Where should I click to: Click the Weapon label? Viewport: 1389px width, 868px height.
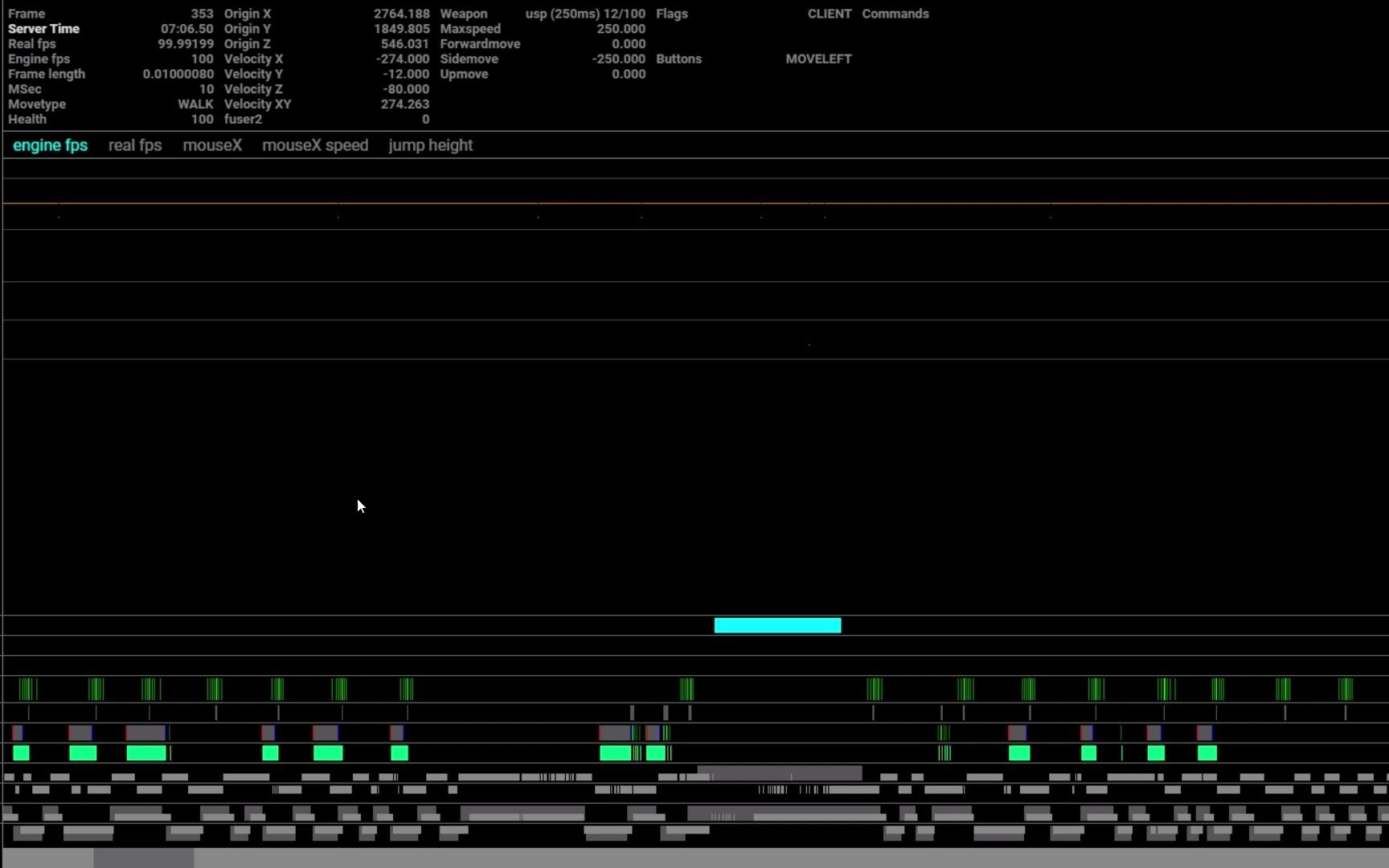464,14
